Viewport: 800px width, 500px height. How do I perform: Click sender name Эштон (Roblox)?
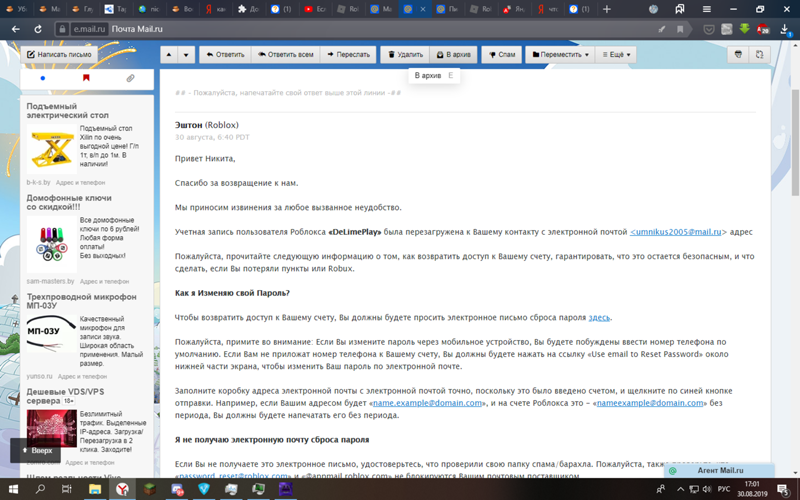pyautogui.click(x=207, y=125)
